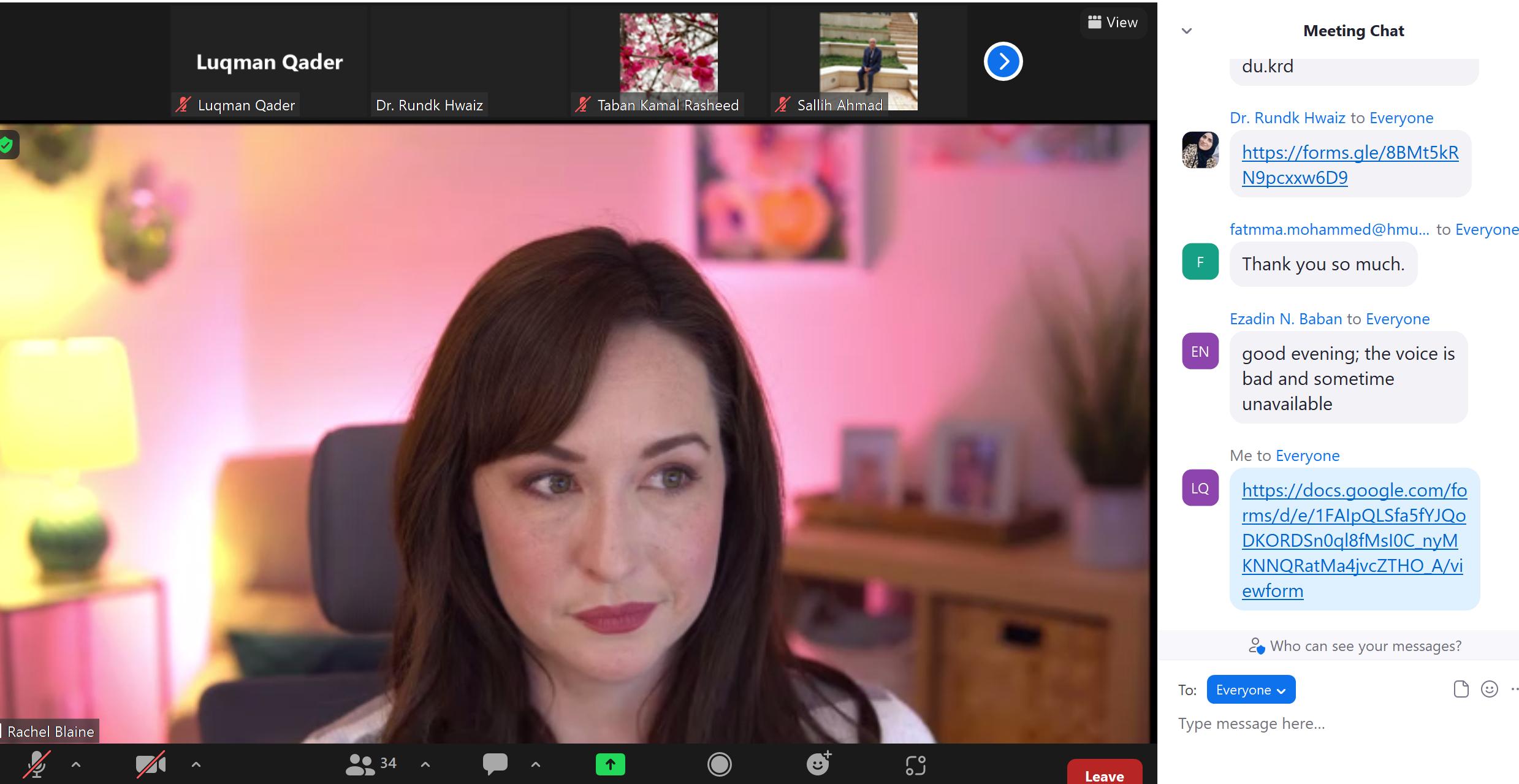
Task: Start recording with the Record icon
Action: pos(720,764)
